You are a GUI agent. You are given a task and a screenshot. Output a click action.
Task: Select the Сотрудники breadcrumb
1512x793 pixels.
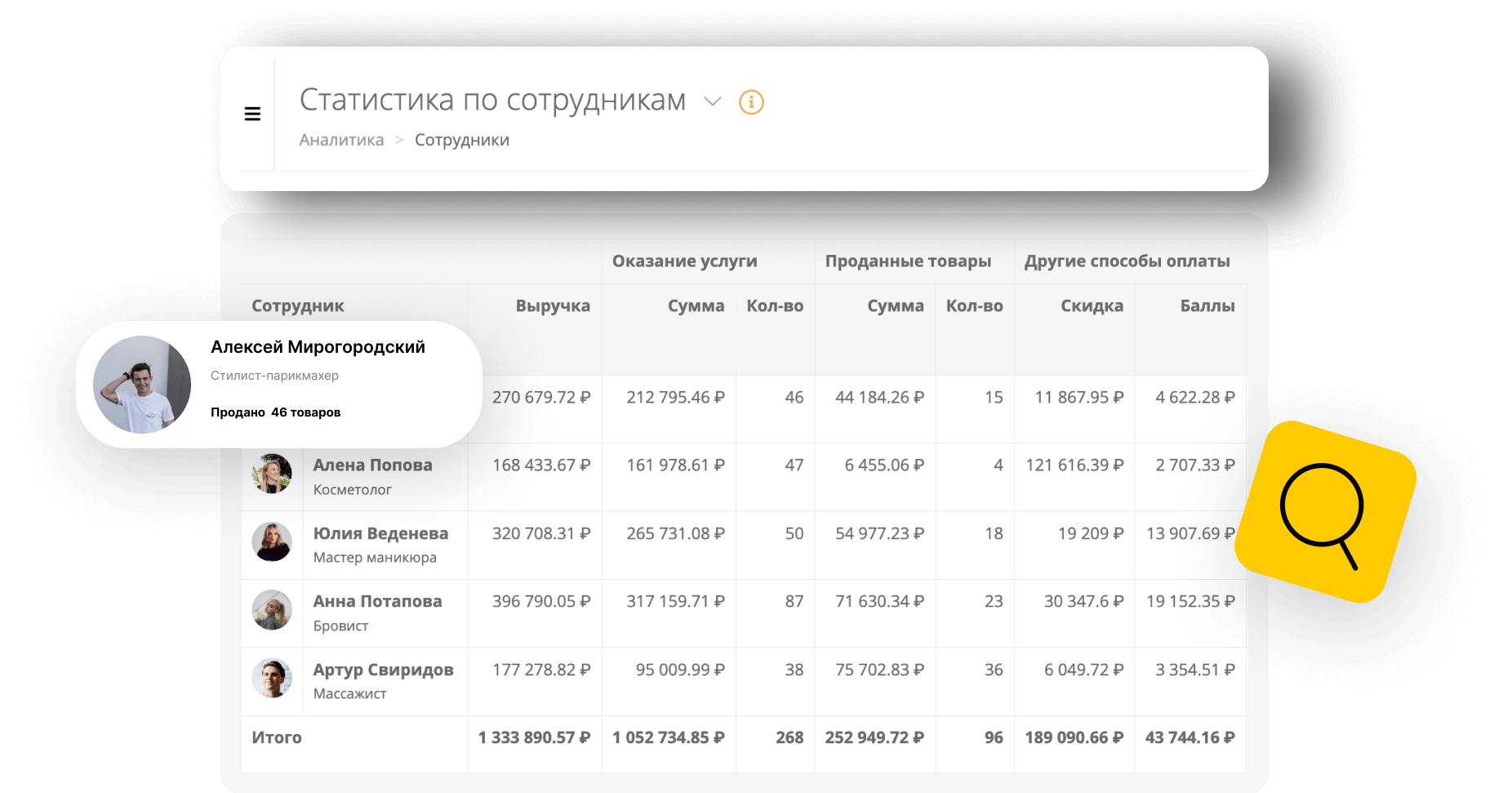pyautogui.click(x=461, y=140)
